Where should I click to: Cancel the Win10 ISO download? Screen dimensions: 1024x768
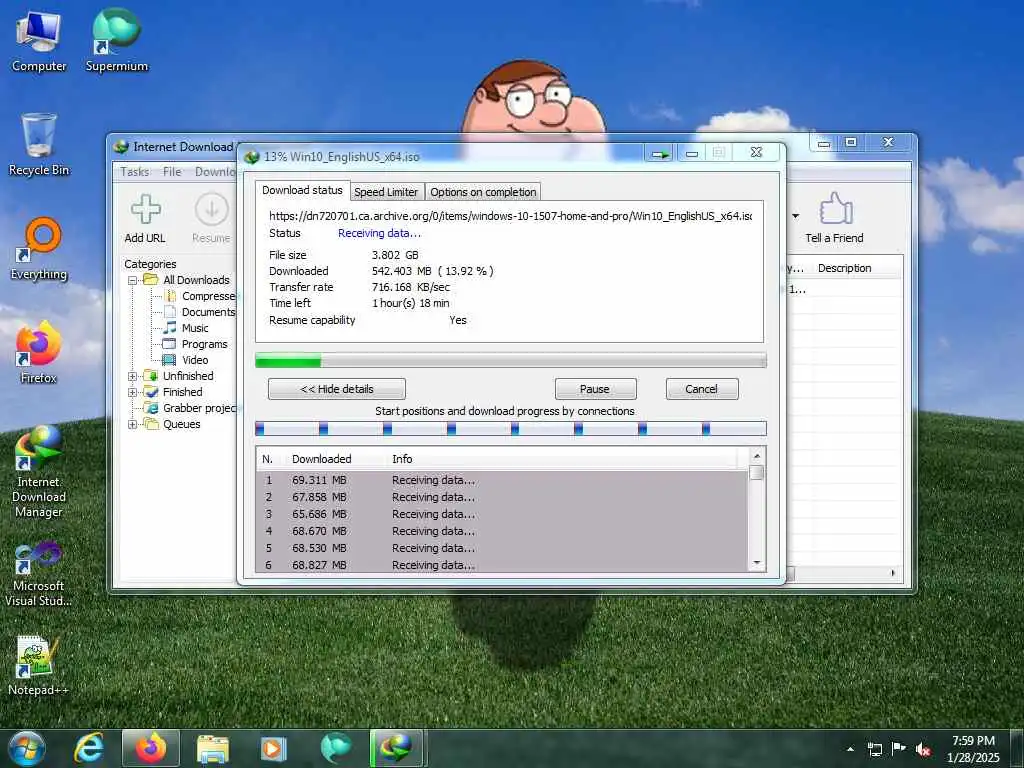pos(701,389)
